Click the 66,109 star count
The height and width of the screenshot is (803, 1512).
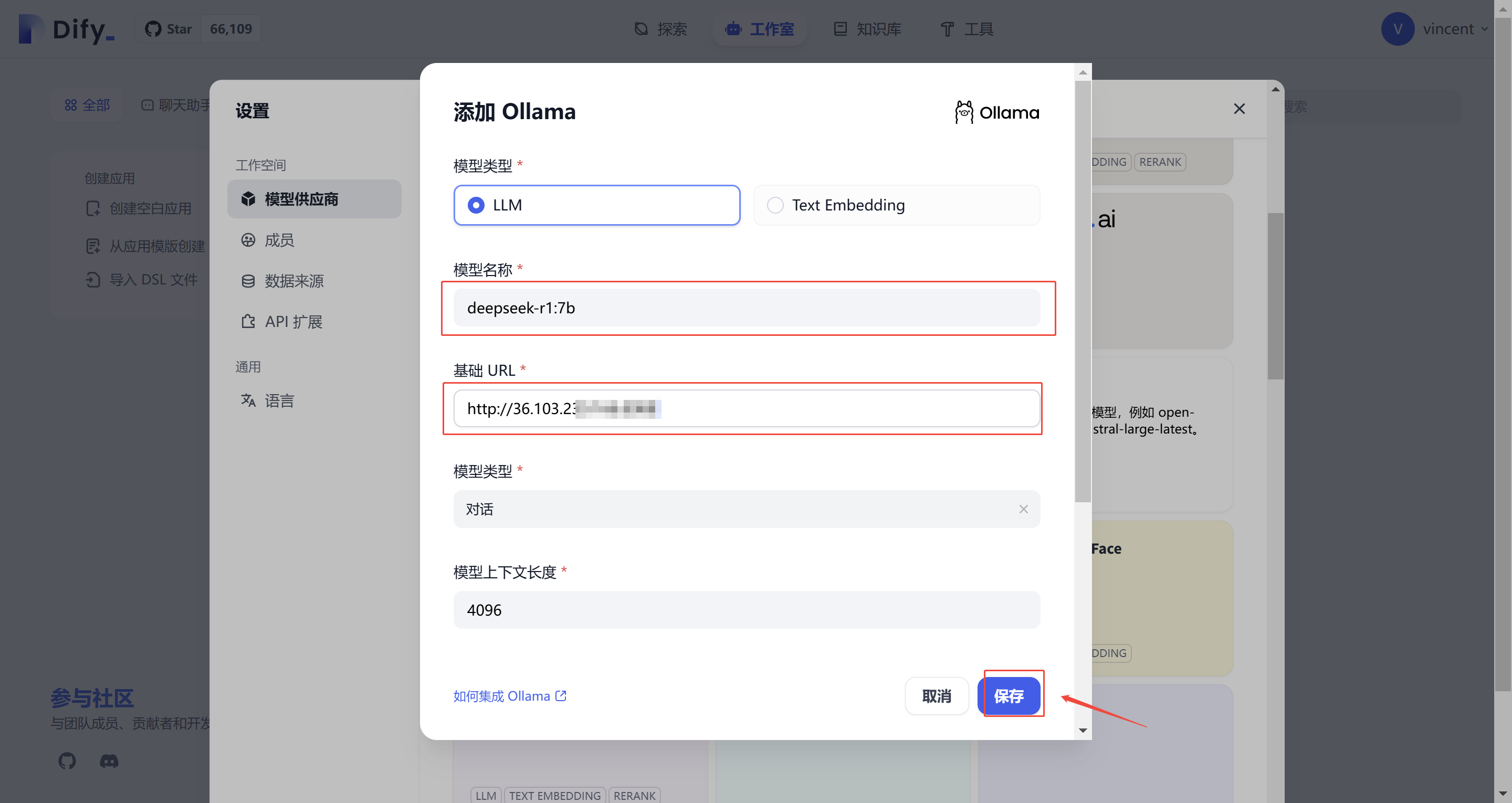tap(230, 29)
